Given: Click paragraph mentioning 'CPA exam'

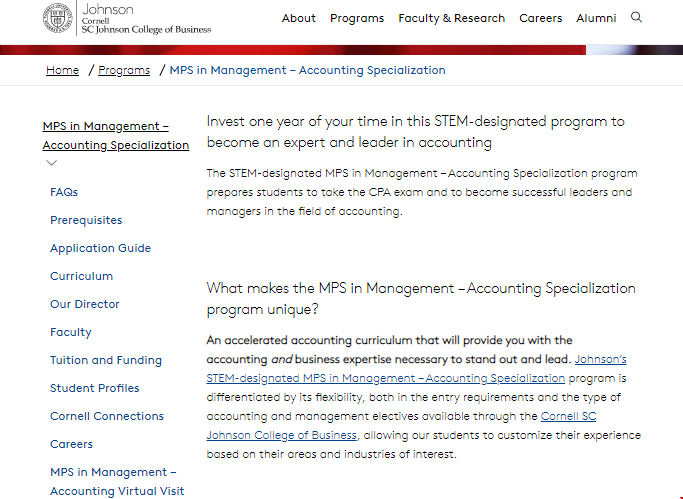Looking at the screenshot, I should click(422, 192).
